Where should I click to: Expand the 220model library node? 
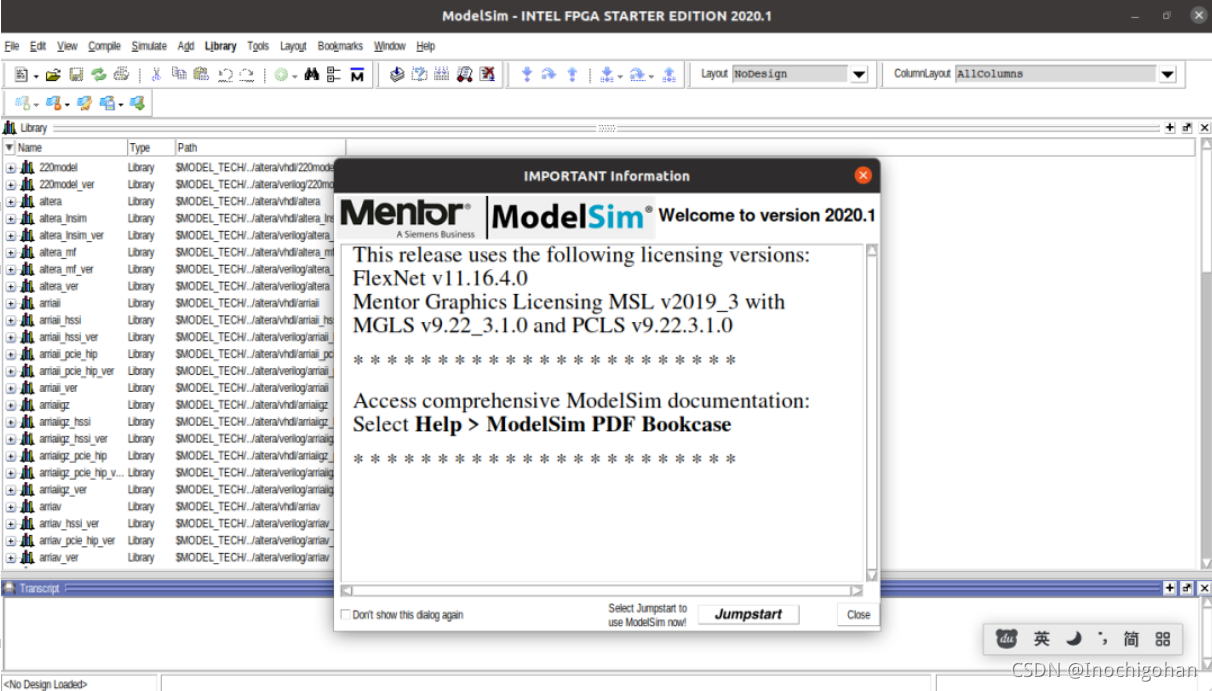pyautogui.click(x=11, y=168)
